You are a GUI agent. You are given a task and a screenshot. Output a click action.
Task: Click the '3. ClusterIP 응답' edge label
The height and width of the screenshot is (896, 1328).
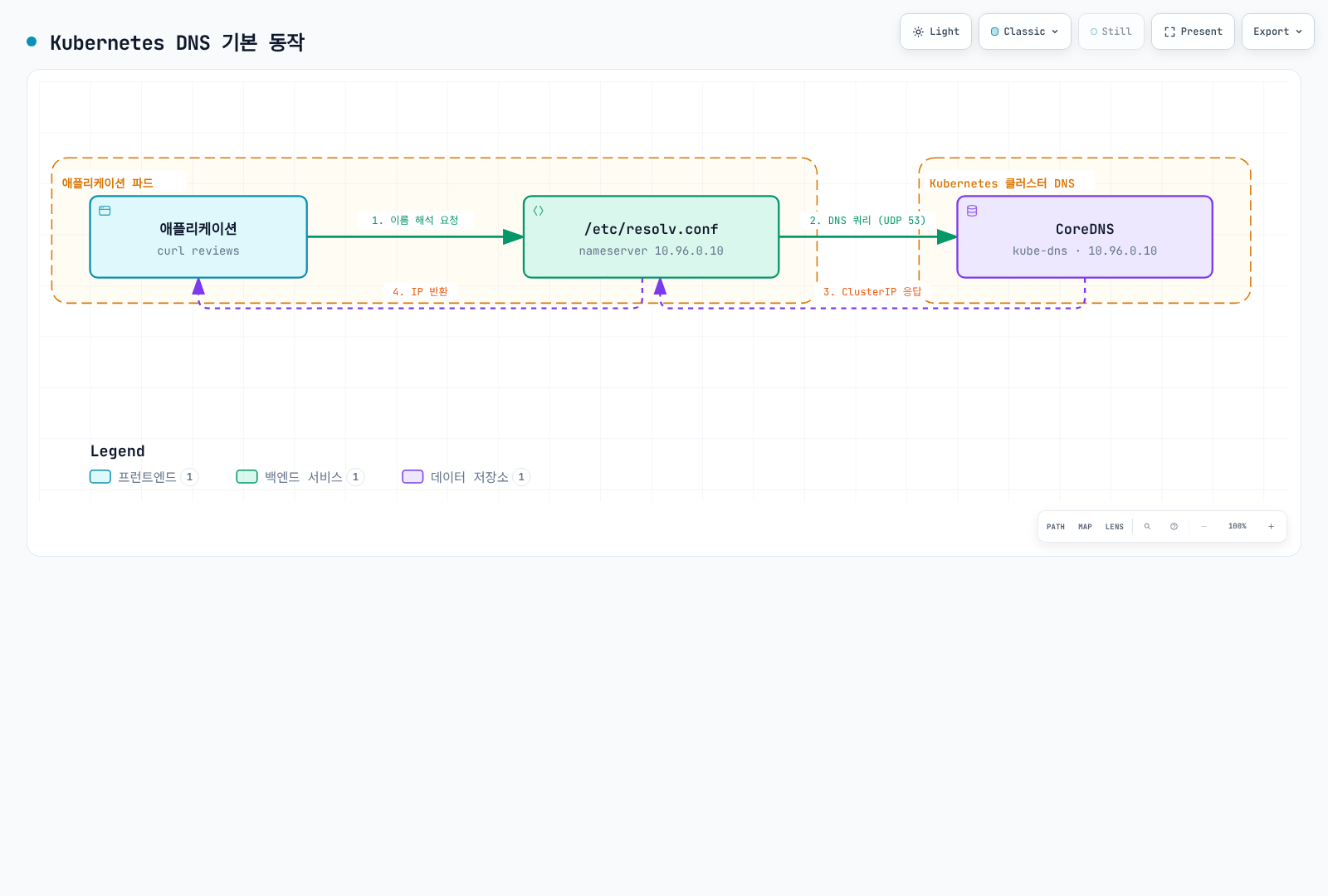pyautogui.click(x=872, y=292)
